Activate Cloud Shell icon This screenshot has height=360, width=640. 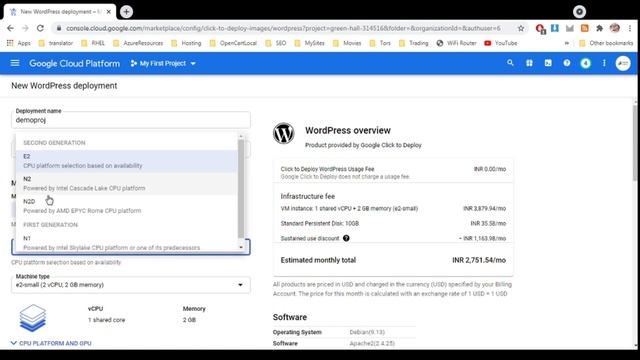548,63
